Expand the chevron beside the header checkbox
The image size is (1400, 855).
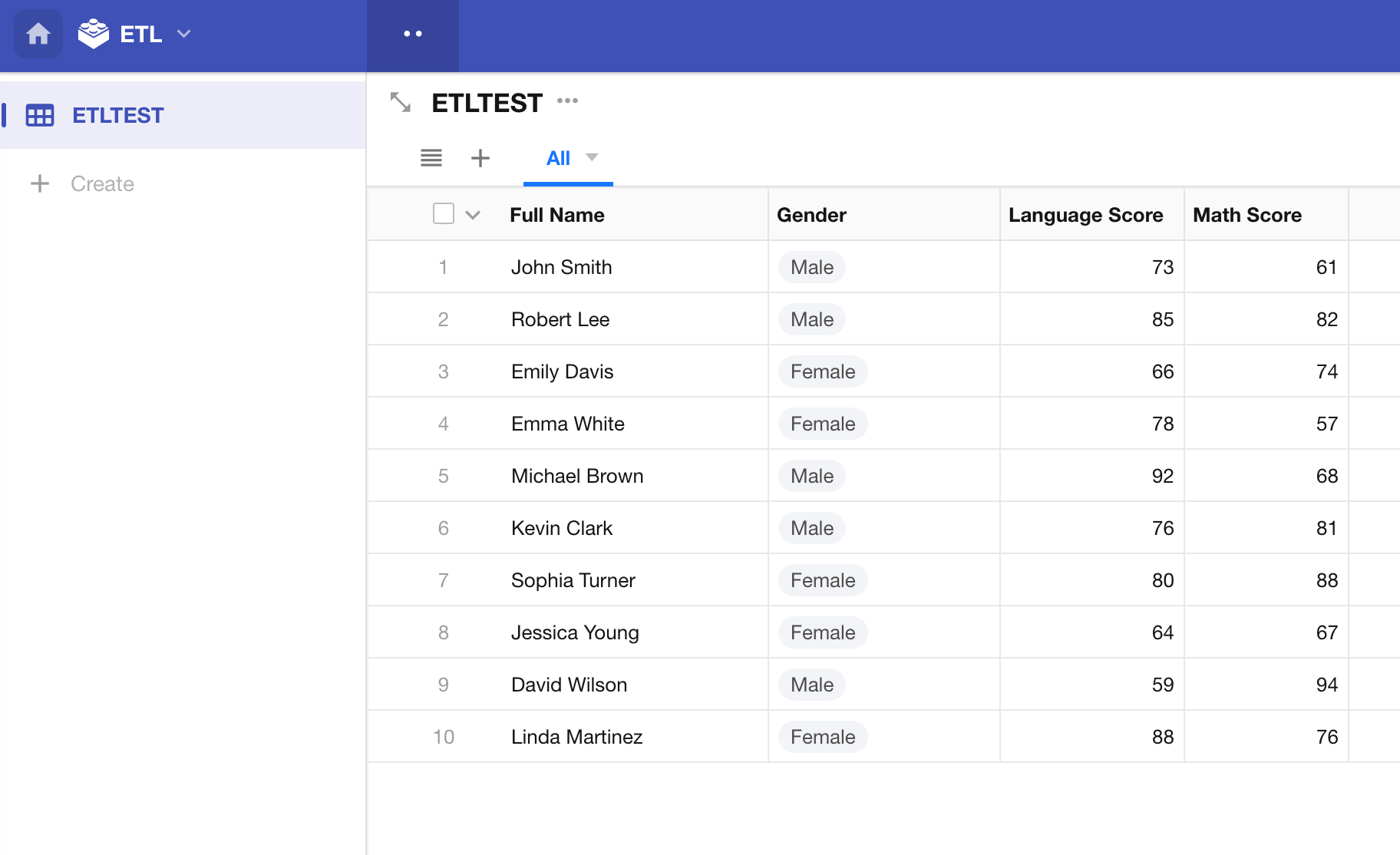(473, 215)
